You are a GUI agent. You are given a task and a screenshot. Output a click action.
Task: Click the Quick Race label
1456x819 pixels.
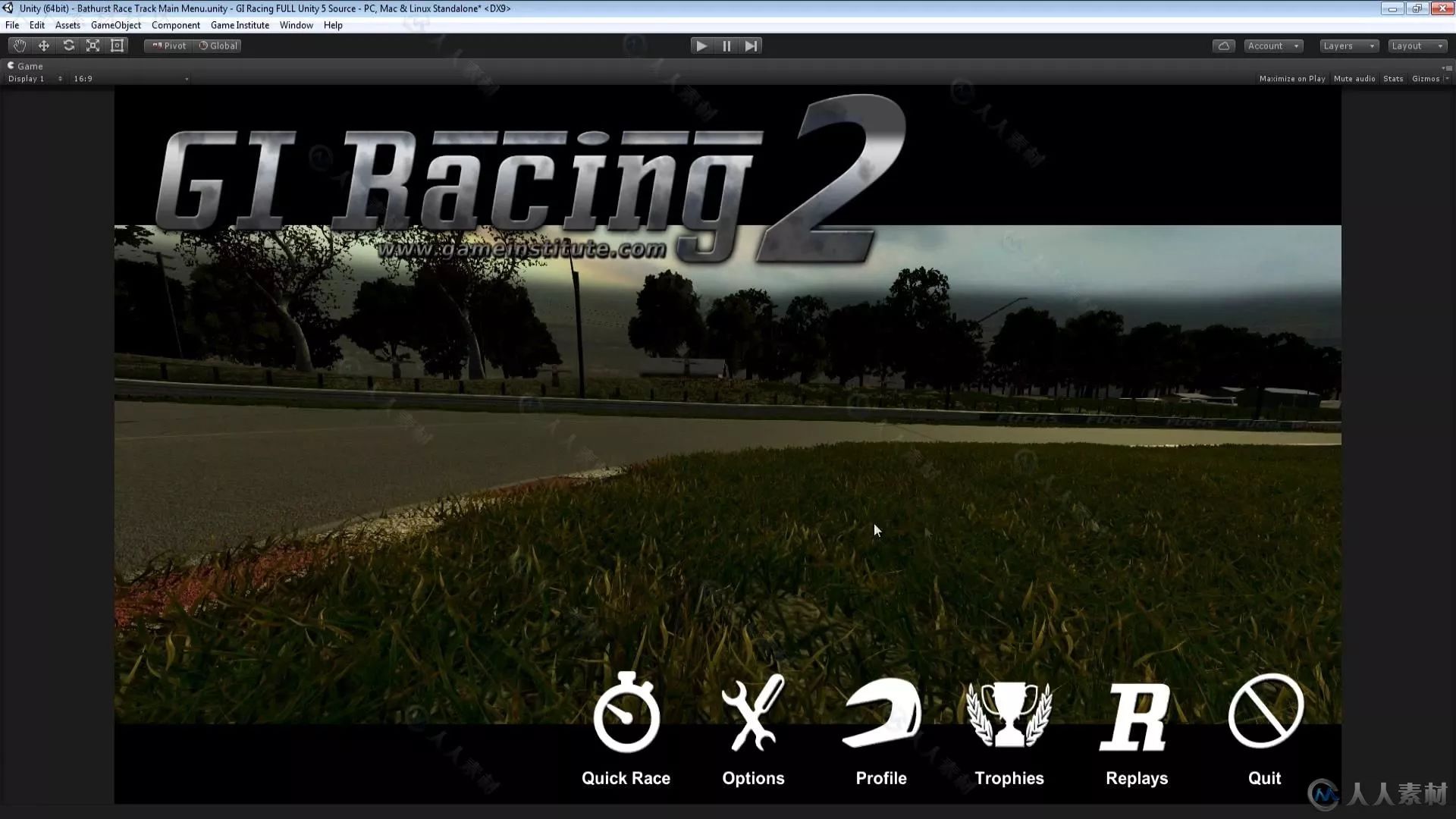click(x=626, y=778)
